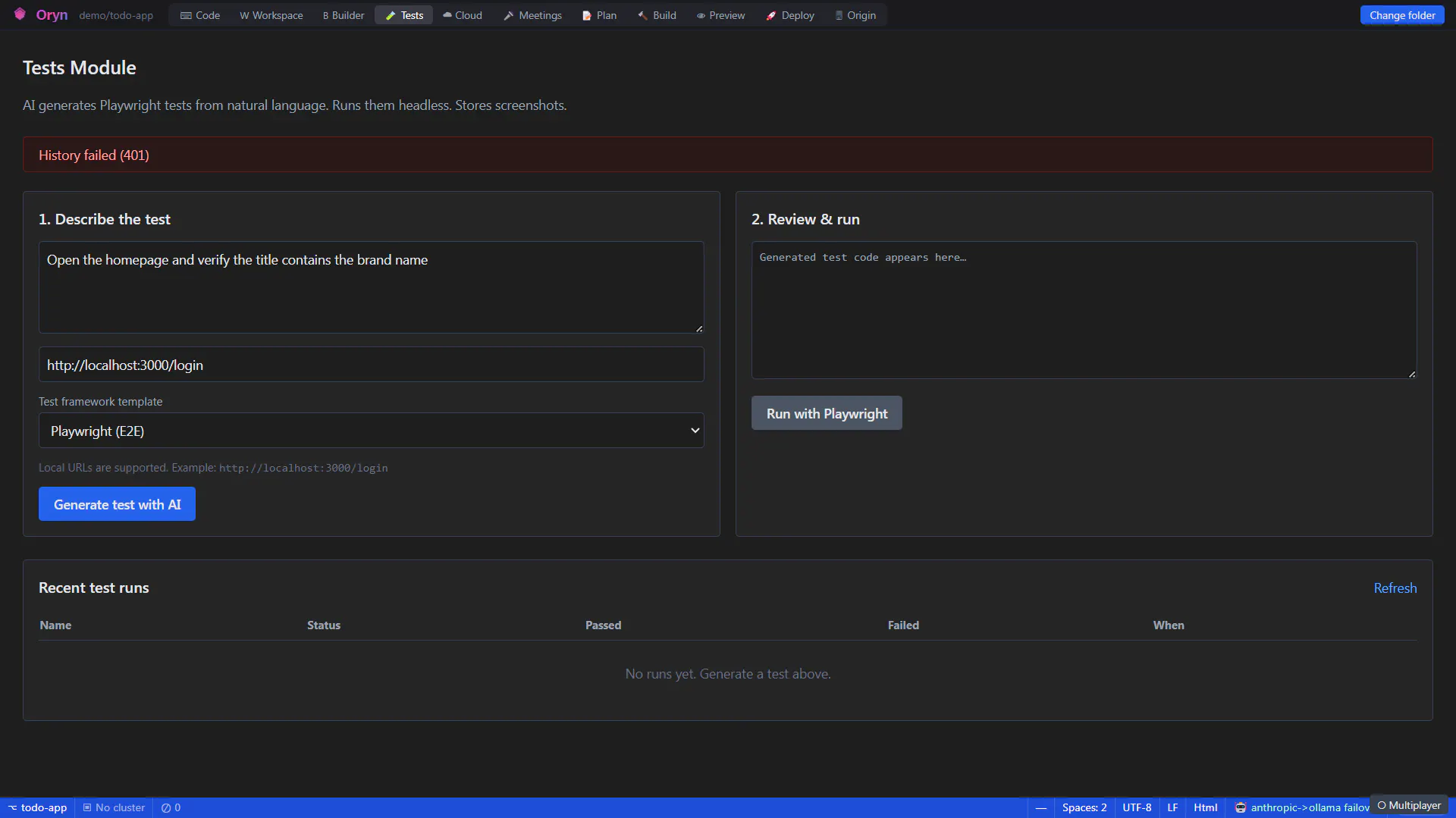Image resolution: width=1456 pixels, height=818 pixels.
Task: Click the History failed (401) banner
Action: (727, 155)
